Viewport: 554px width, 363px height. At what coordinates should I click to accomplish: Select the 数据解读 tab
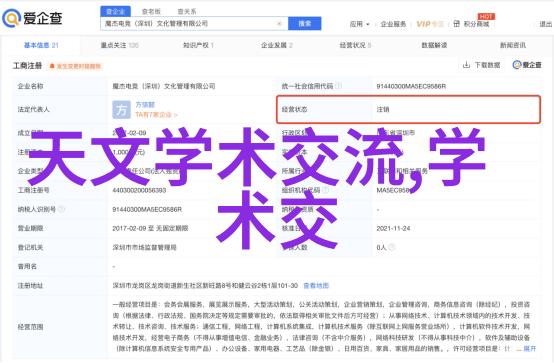[x=434, y=45]
